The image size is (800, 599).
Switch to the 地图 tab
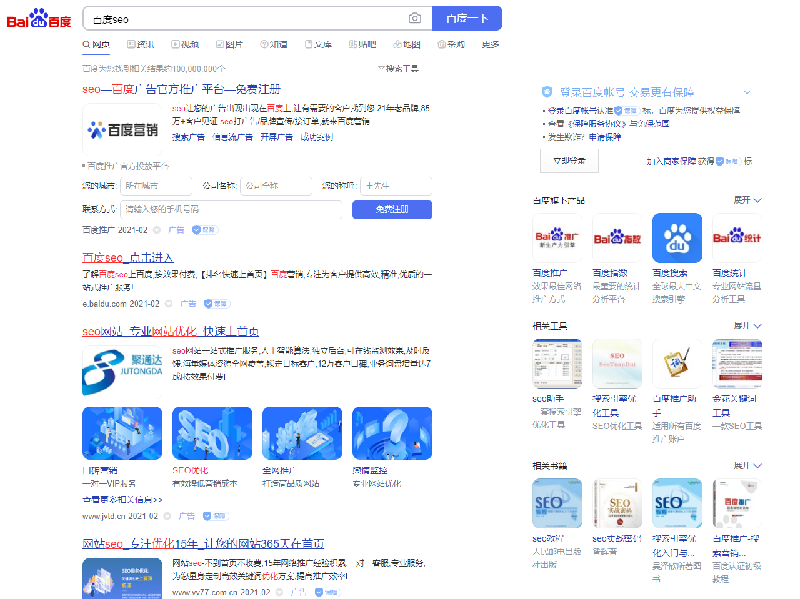(407, 44)
